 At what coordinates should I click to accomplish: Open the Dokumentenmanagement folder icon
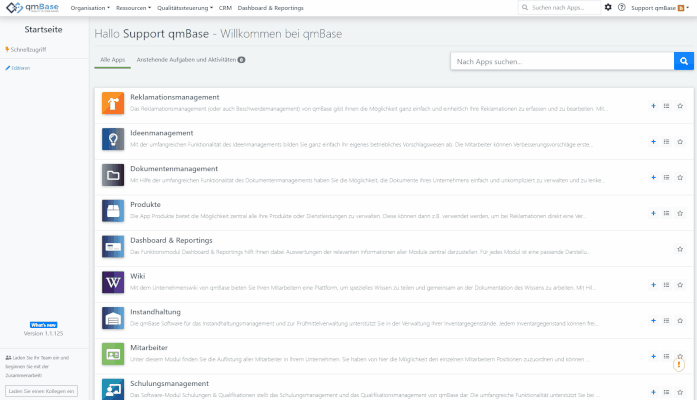[x=113, y=175]
